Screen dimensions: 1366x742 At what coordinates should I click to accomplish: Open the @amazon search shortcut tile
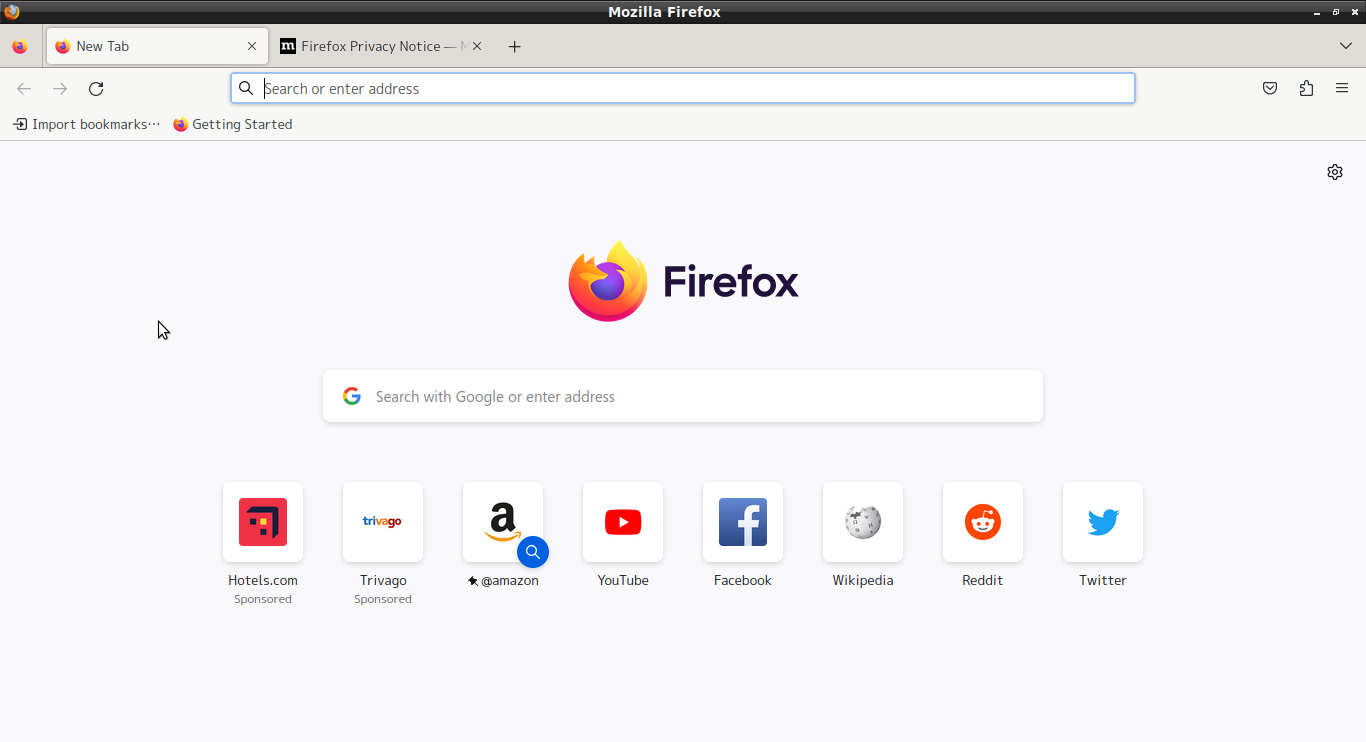(x=503, y=522)
